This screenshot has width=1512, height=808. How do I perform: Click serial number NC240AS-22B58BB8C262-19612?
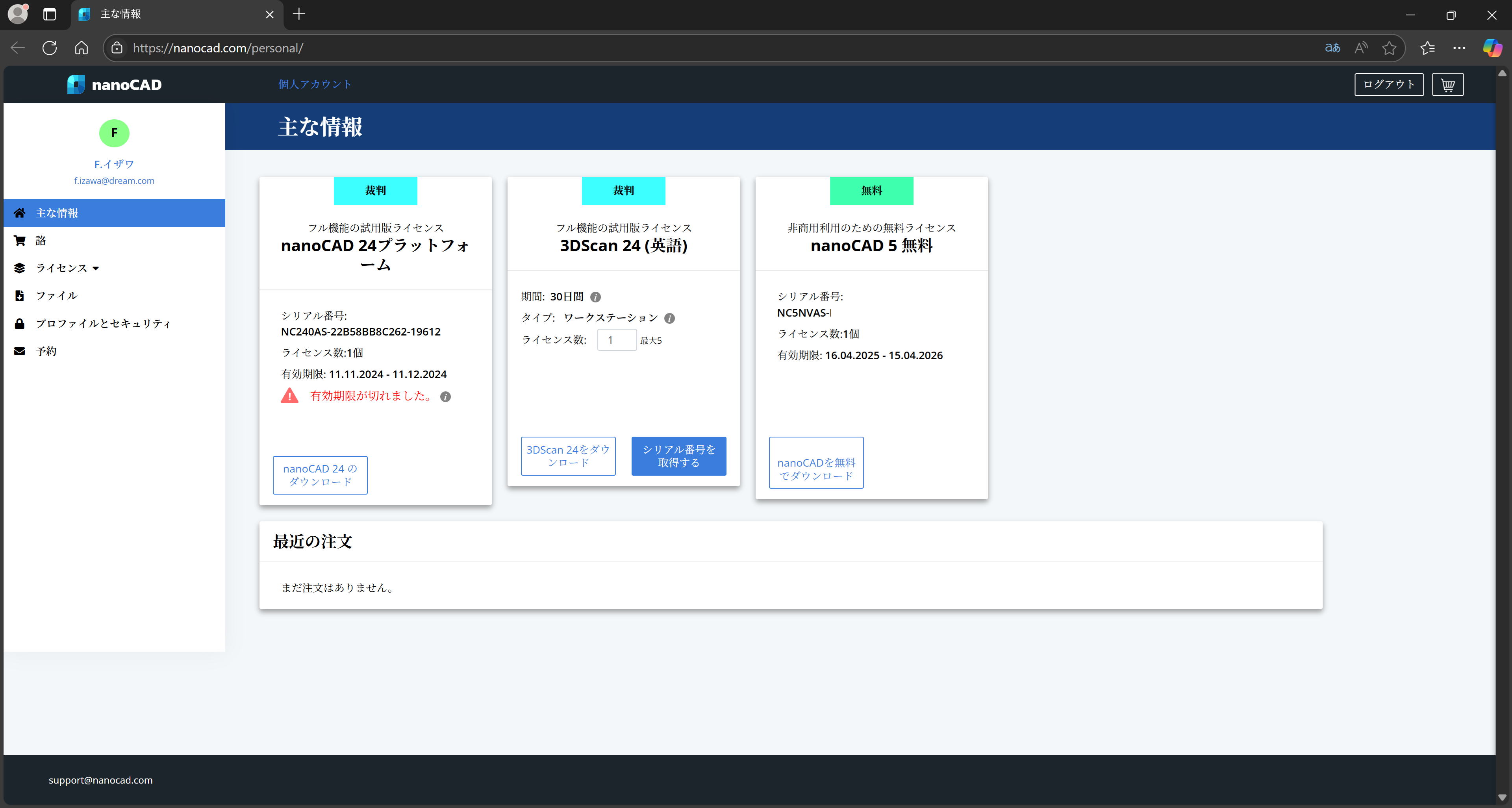click(x=360, y=332)
